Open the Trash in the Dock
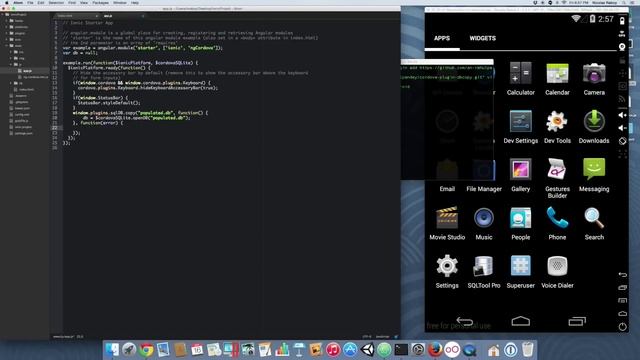This screenshot has width=640, height=360. pos(528,350)
